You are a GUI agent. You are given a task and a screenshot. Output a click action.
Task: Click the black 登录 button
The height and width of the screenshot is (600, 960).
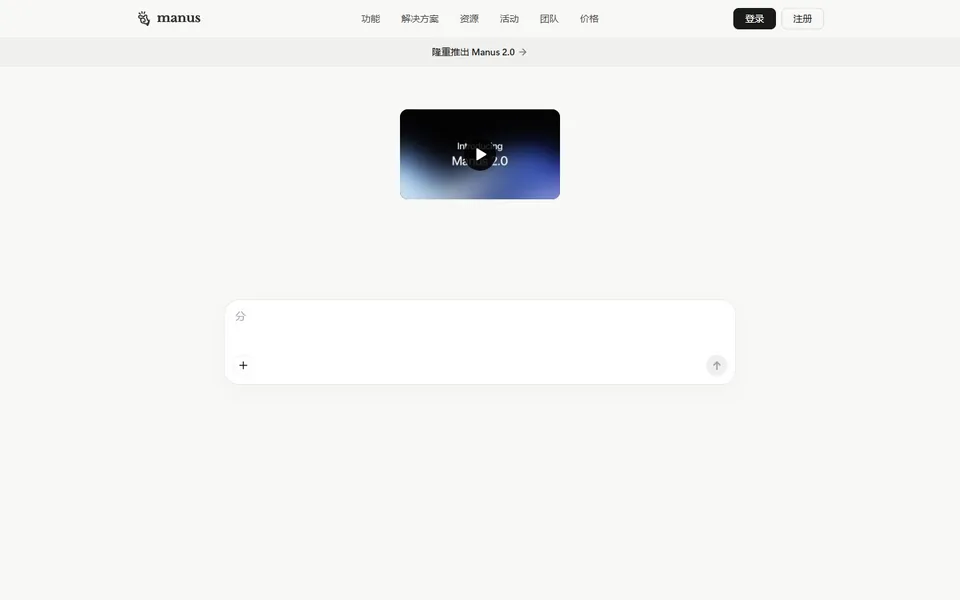click(x=754, y=19)
